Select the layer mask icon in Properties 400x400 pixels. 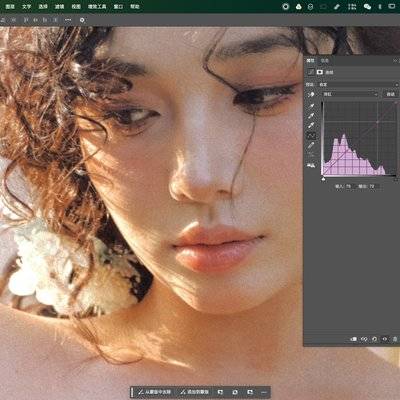[320, 72]
